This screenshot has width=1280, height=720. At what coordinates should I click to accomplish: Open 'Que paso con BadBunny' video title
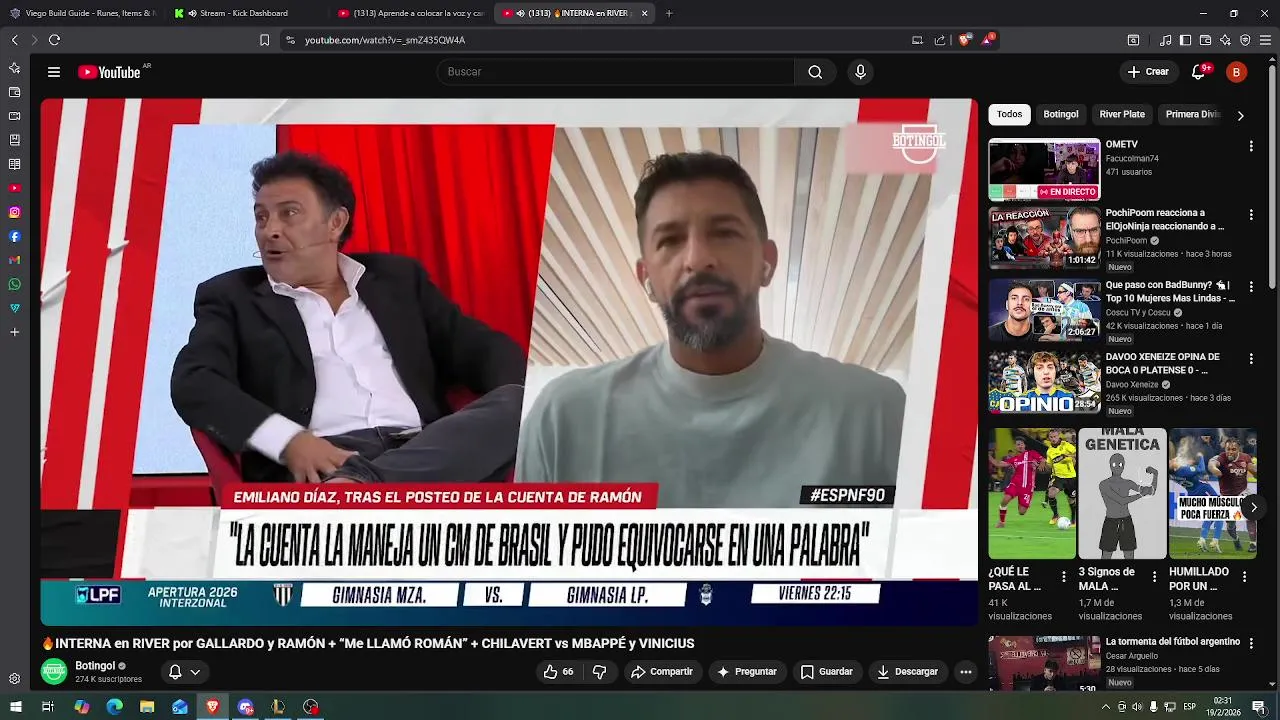click(1170, 291)
